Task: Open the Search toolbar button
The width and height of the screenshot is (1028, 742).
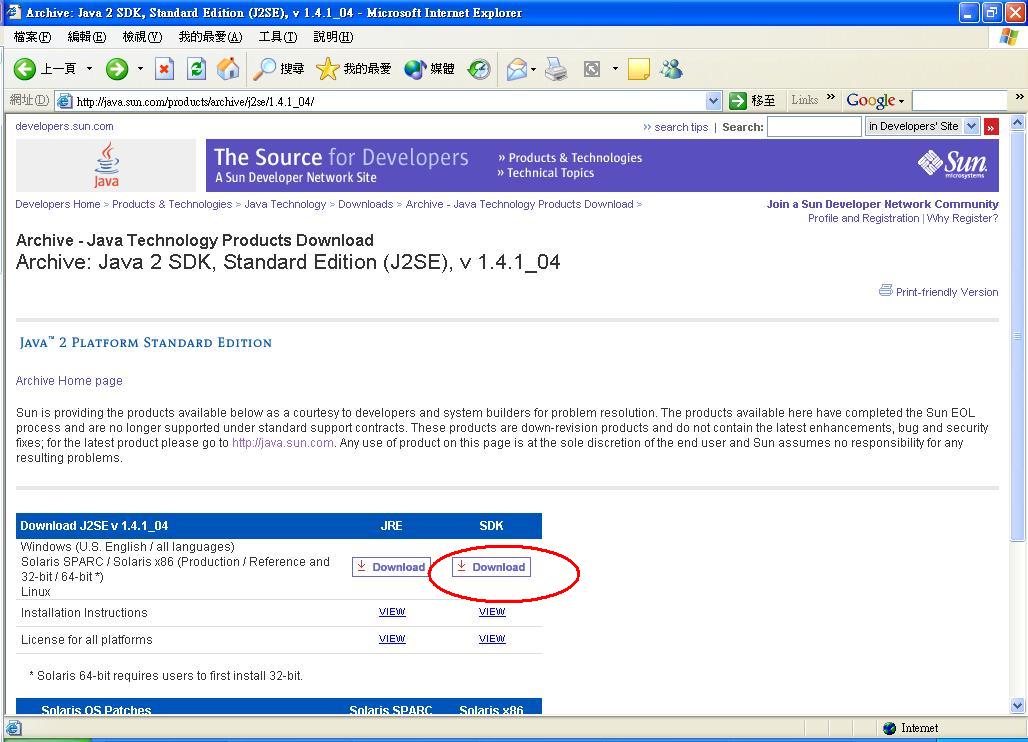Action: (x=278, y=69)
